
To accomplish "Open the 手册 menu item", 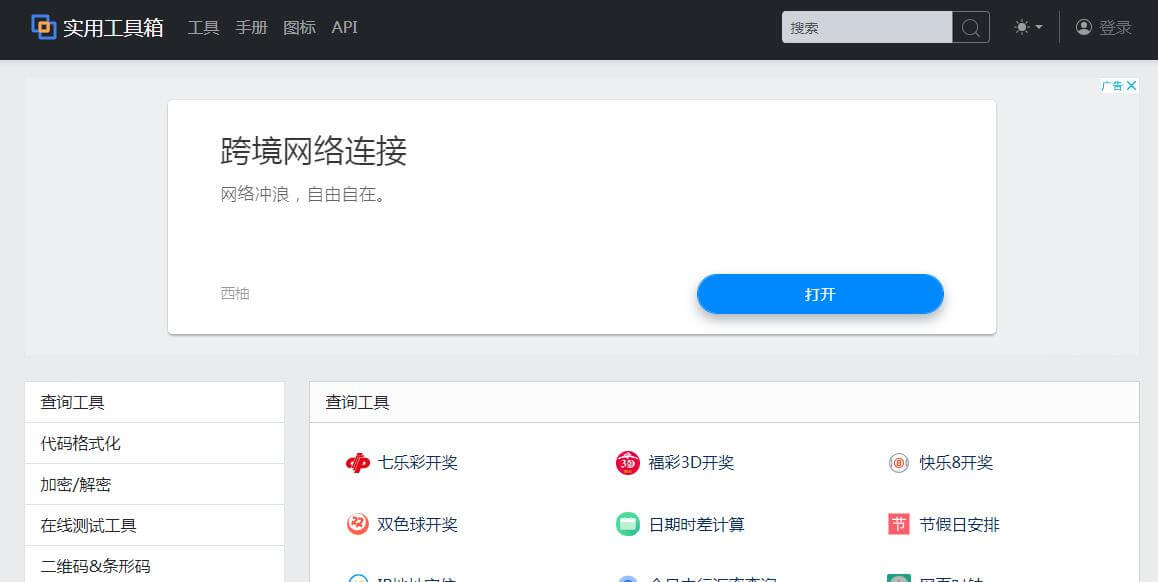I will tap(251, 28).
